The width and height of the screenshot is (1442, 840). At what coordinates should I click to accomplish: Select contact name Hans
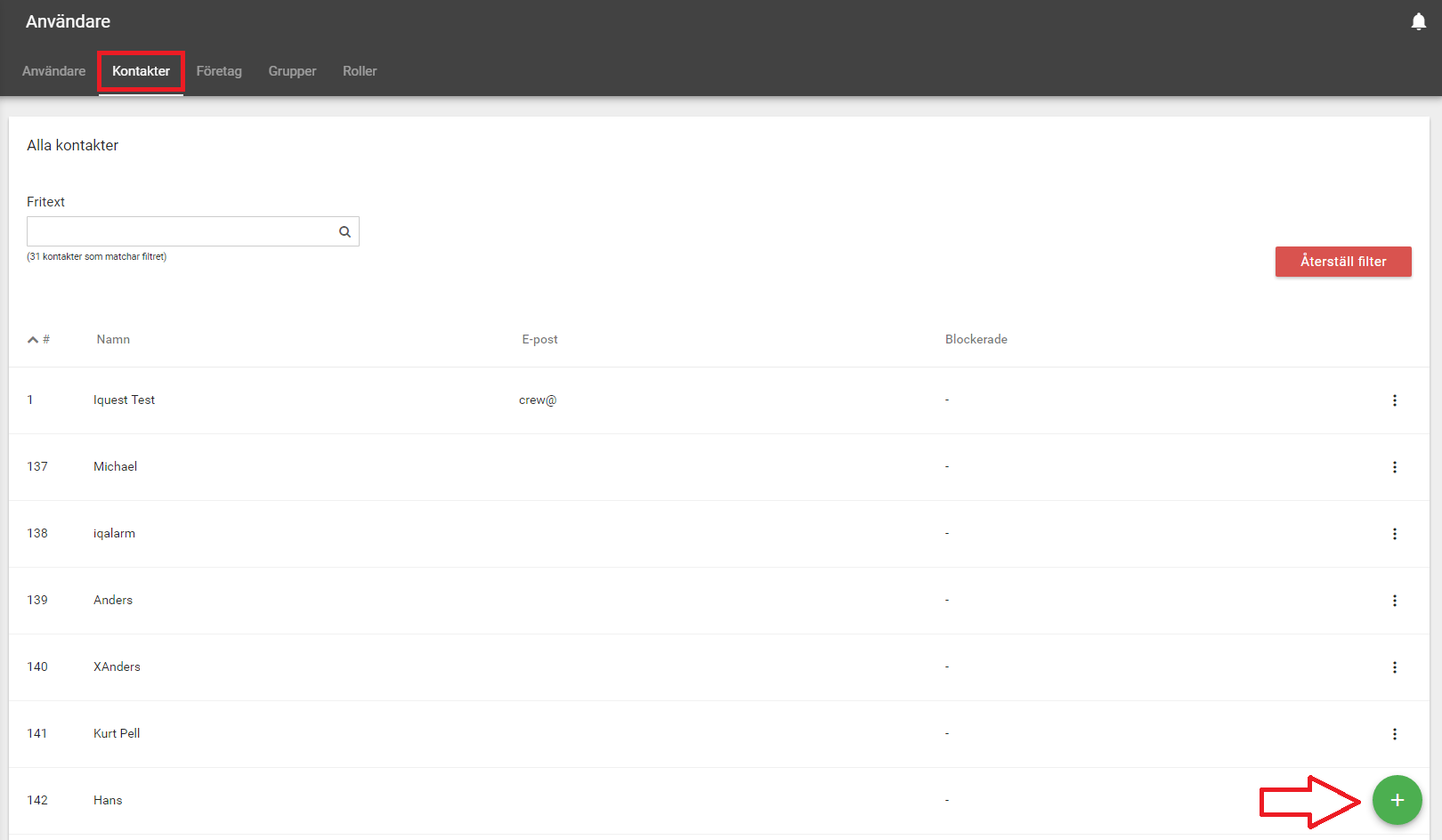pyautogui.click(x=108, y=800)
